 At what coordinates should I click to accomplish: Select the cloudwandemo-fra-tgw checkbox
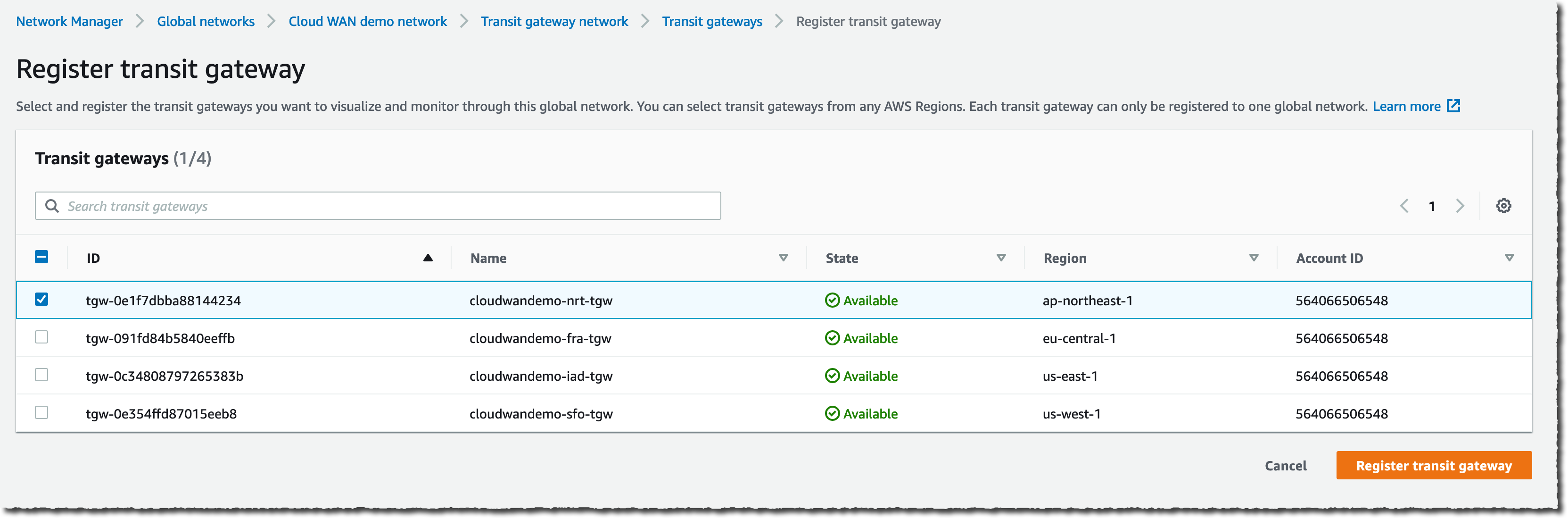click(x=41, y=337)
